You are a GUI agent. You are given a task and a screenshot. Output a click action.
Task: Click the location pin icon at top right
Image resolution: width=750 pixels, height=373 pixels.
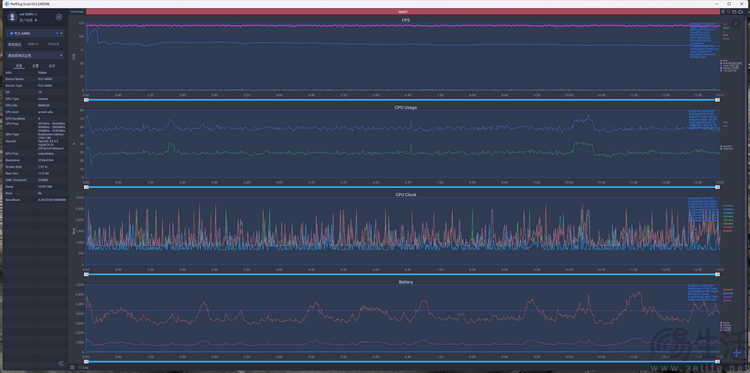(729, 11)
